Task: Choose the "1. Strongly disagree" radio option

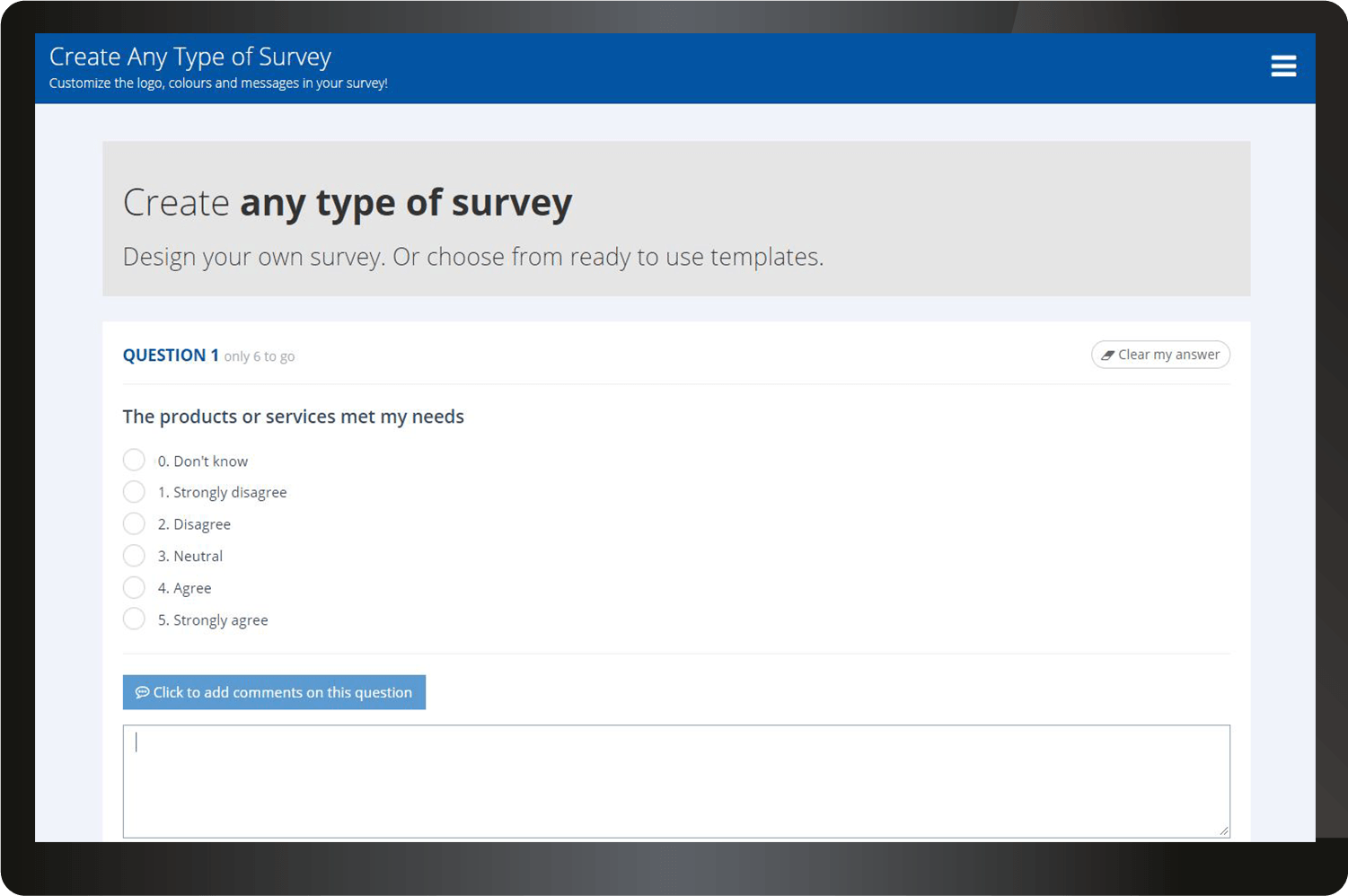Action: (134, 492)
